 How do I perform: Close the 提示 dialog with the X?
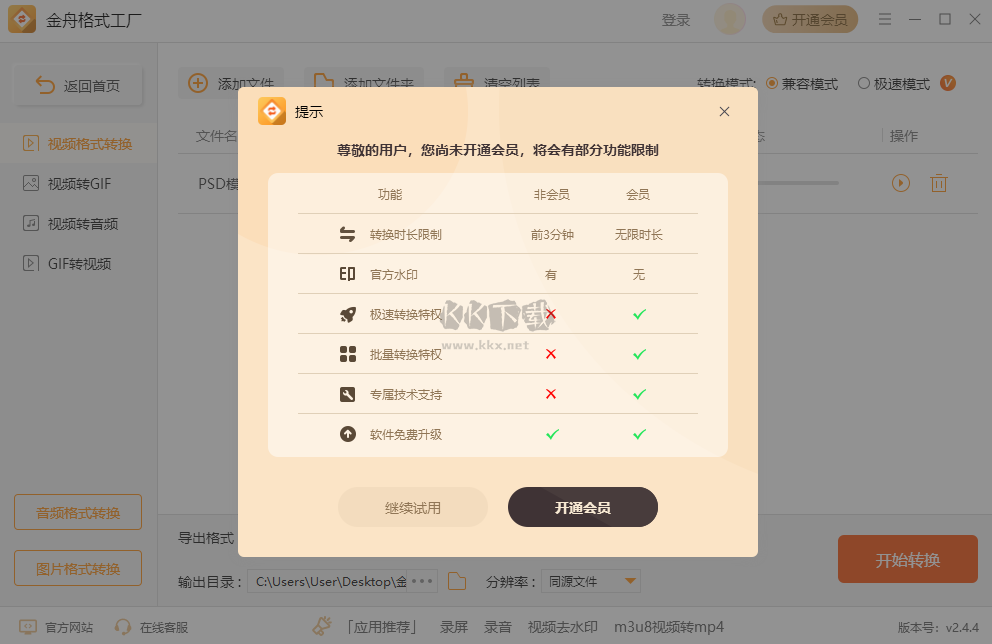pyautogui.click(x=724, y=112)
